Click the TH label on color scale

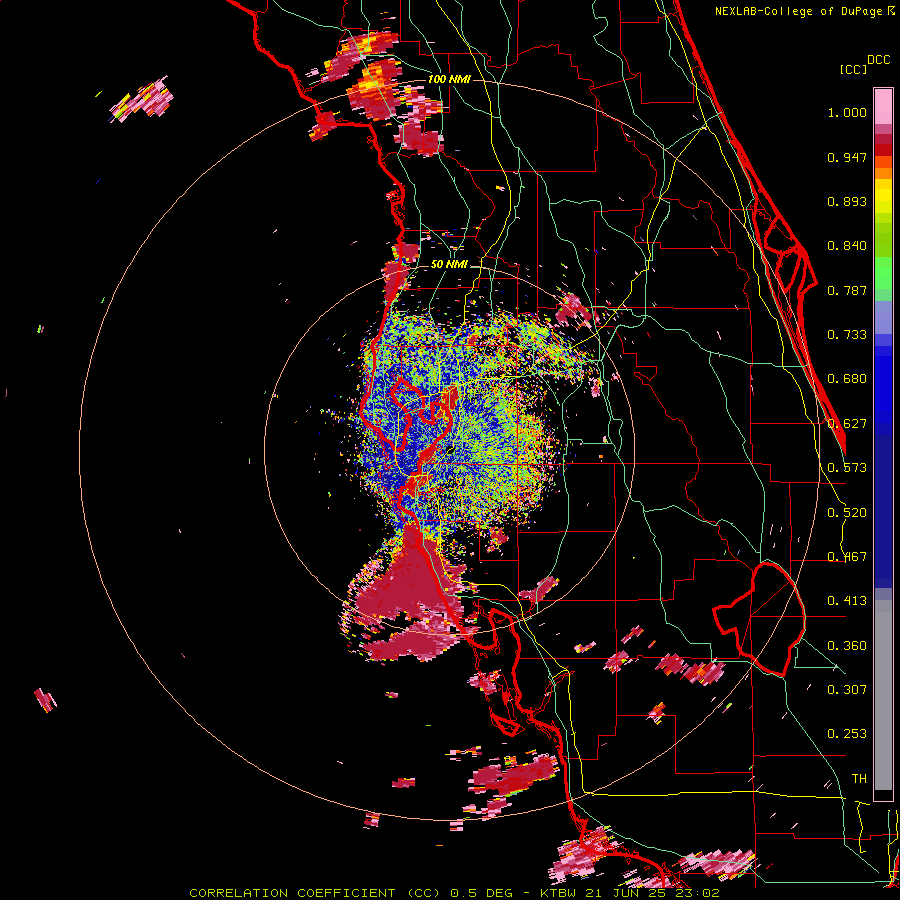tap(859, 779)
